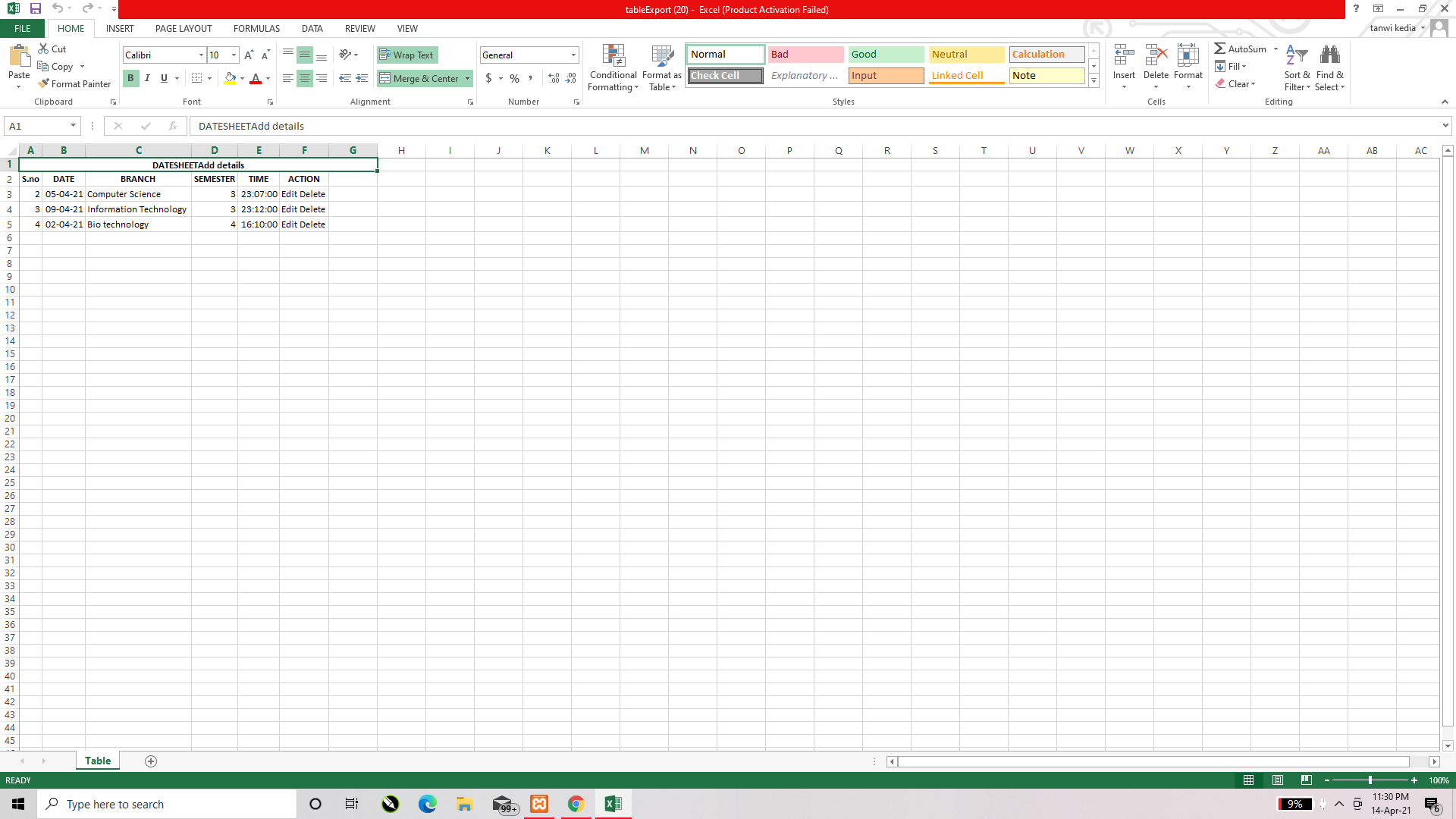Image resolution: width=1456 pixels, height=819 pixels.
Task: Click the Clear button in Editing
Action: [1235, 84]
